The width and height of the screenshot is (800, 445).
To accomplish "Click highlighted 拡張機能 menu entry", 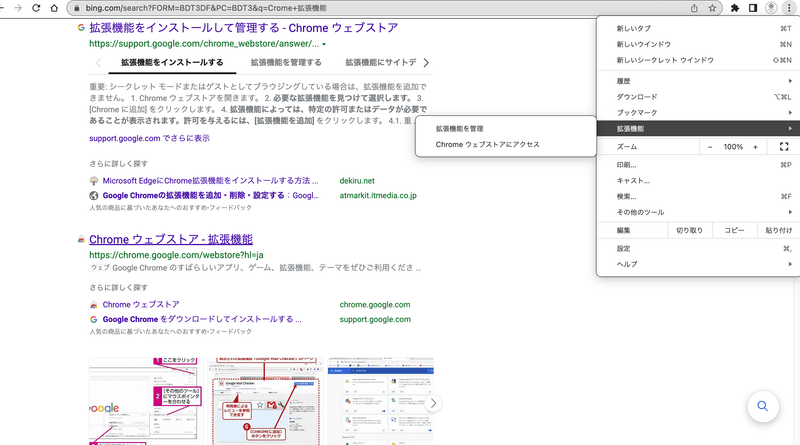I will coord(698,129).
